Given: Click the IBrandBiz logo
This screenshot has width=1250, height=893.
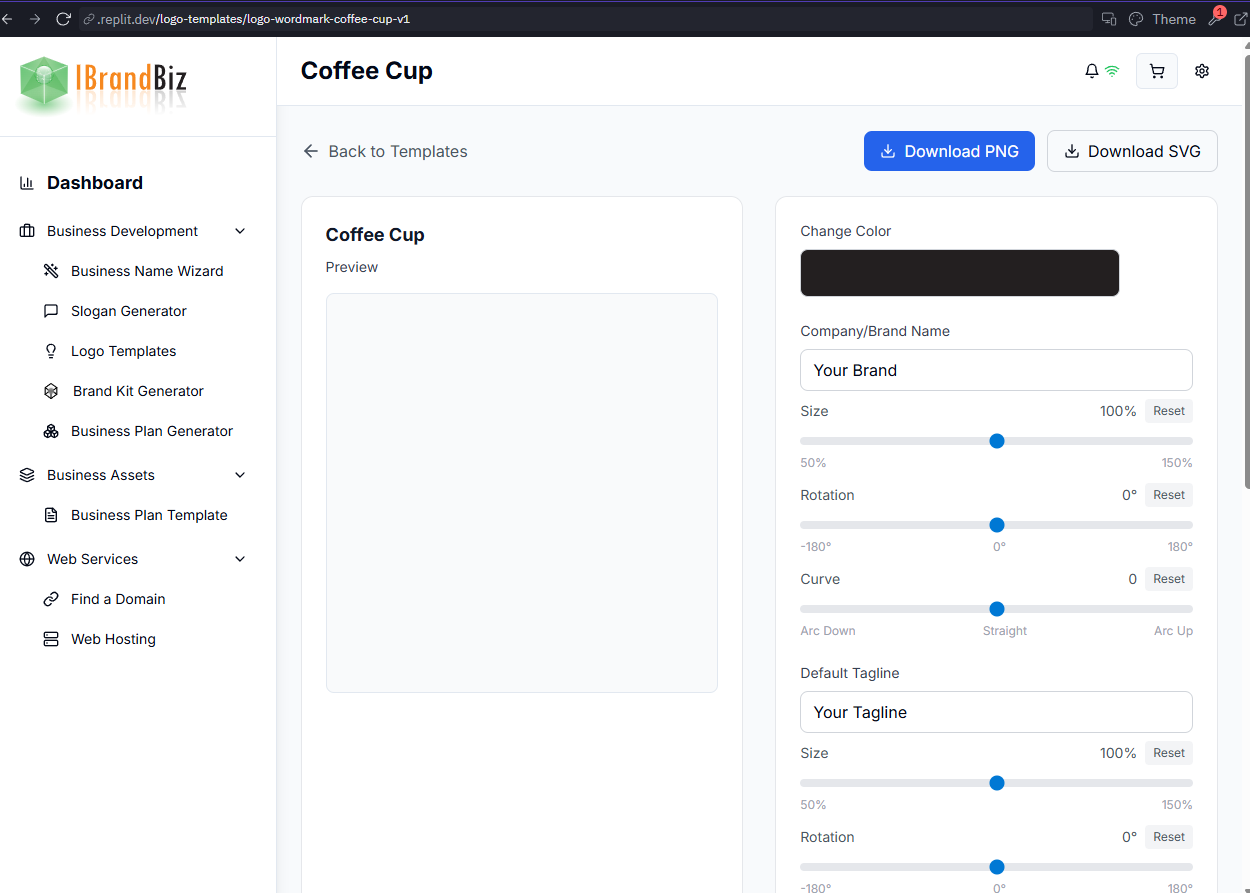Looking at the screenshot, I should click(x=103, y=84).
